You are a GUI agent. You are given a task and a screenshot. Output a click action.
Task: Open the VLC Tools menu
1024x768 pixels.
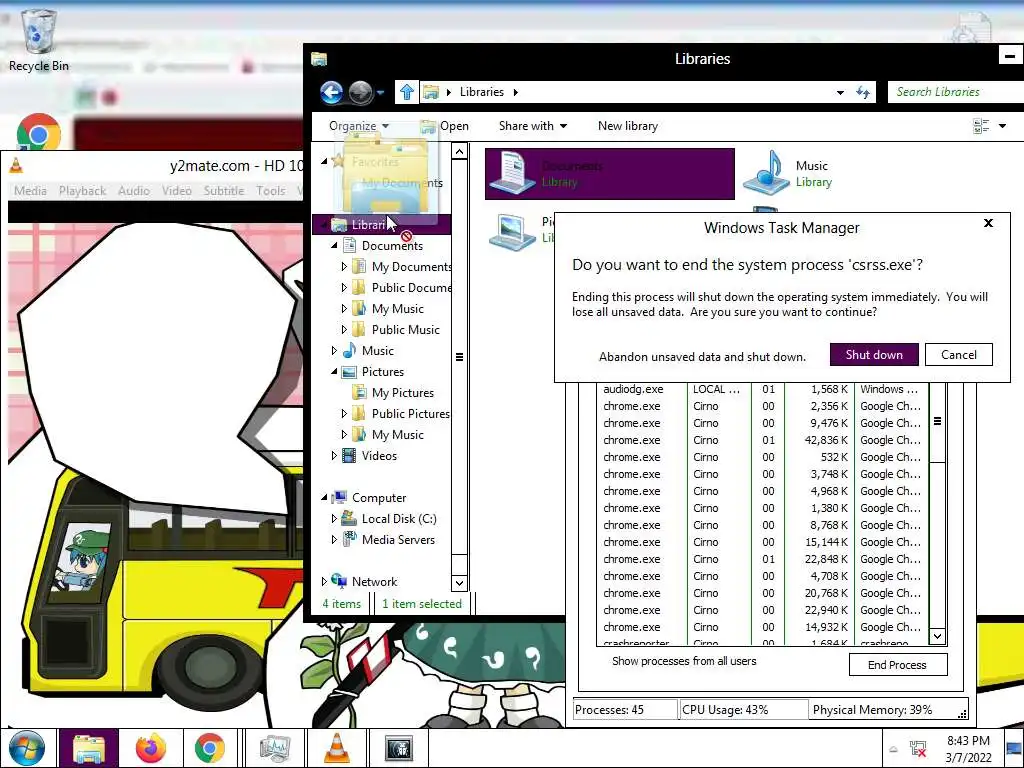tap(270, 191)
